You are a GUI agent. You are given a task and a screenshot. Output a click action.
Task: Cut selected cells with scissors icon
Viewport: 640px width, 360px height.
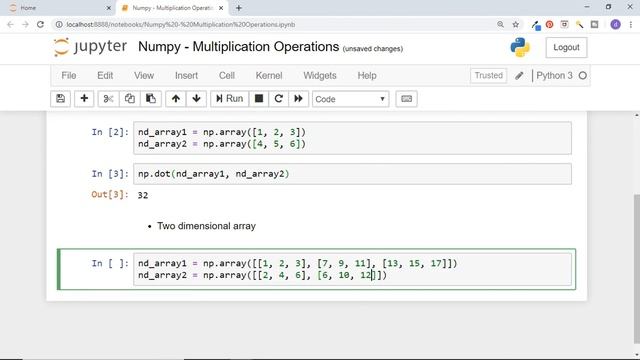point(108,99)
